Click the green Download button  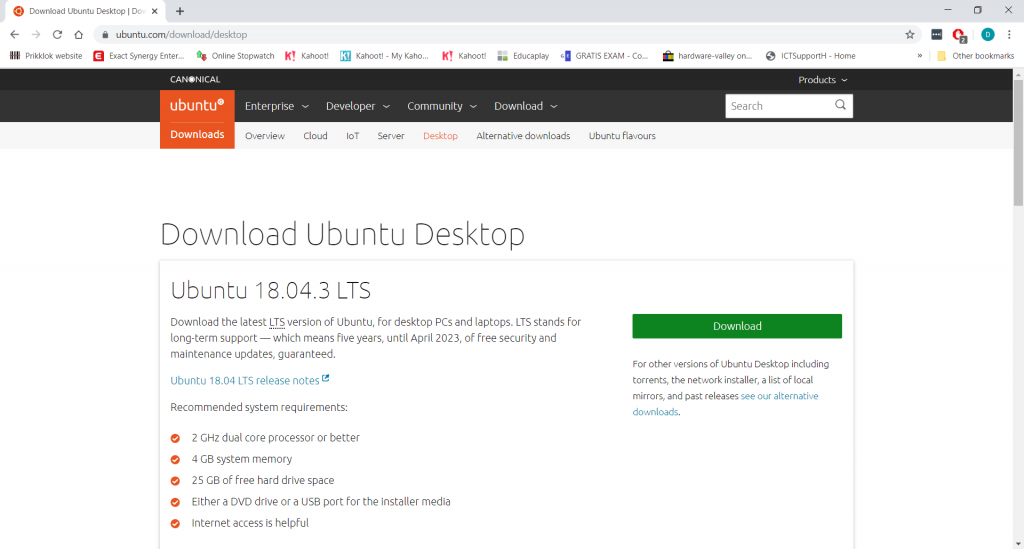[x=737, y=326]
